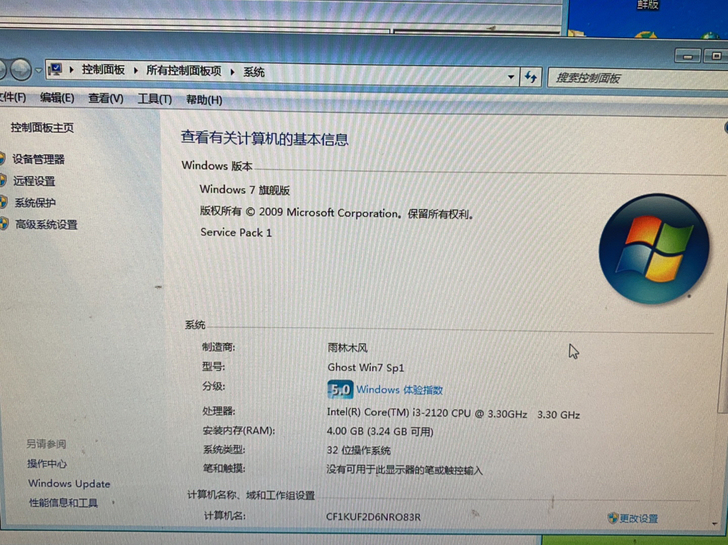
Task: Open 系统保护 from the sidebar
Action: coord(35,202)
